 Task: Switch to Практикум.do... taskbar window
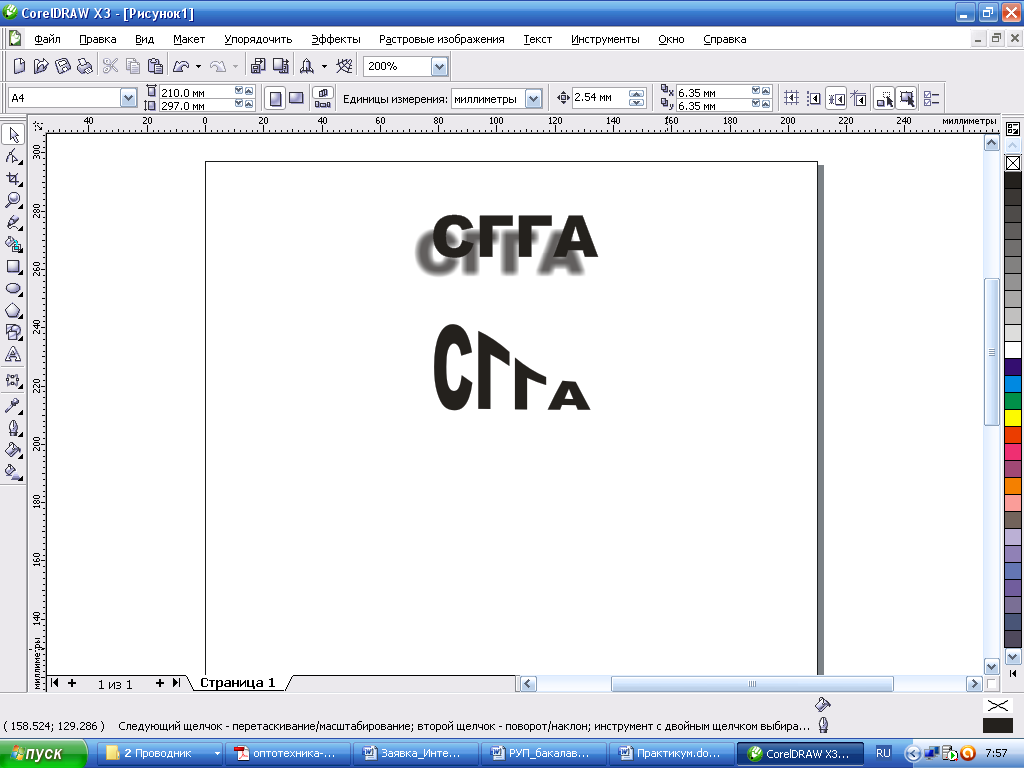tap(670, 754)
